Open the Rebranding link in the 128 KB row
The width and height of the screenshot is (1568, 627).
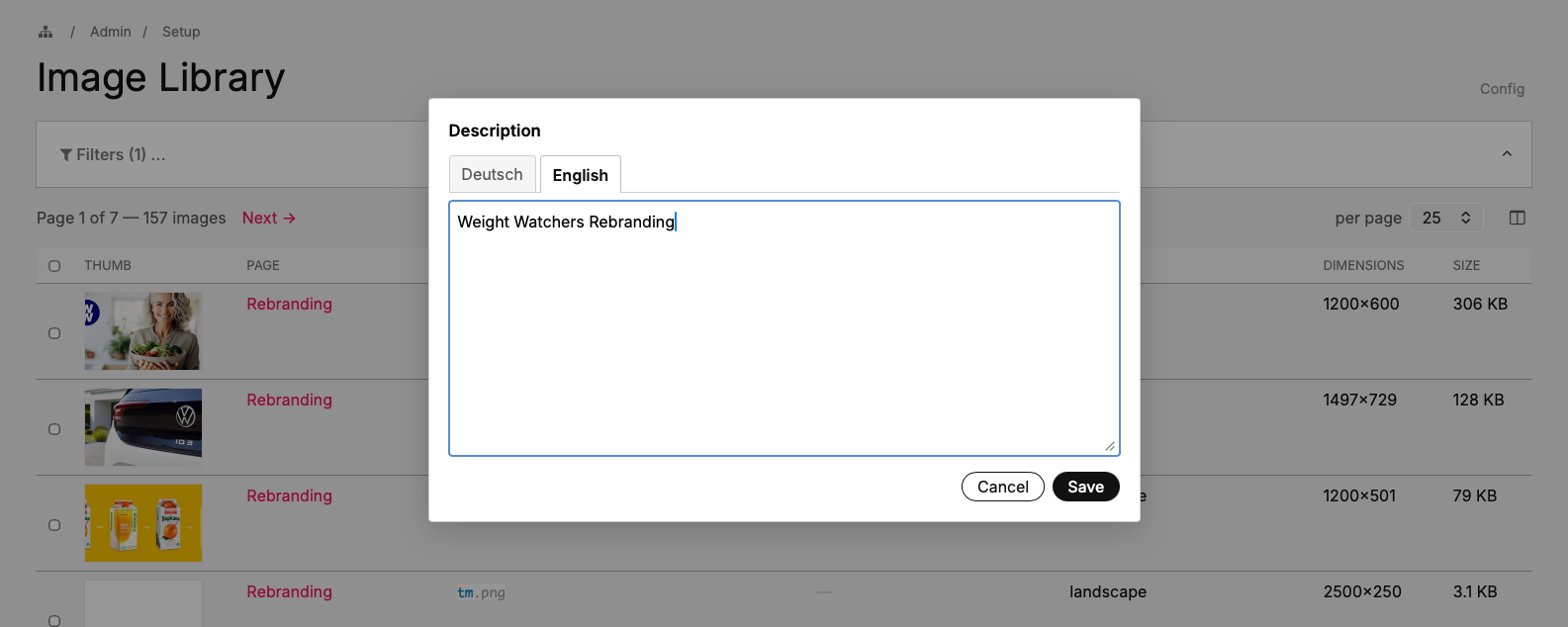(289, 400)
